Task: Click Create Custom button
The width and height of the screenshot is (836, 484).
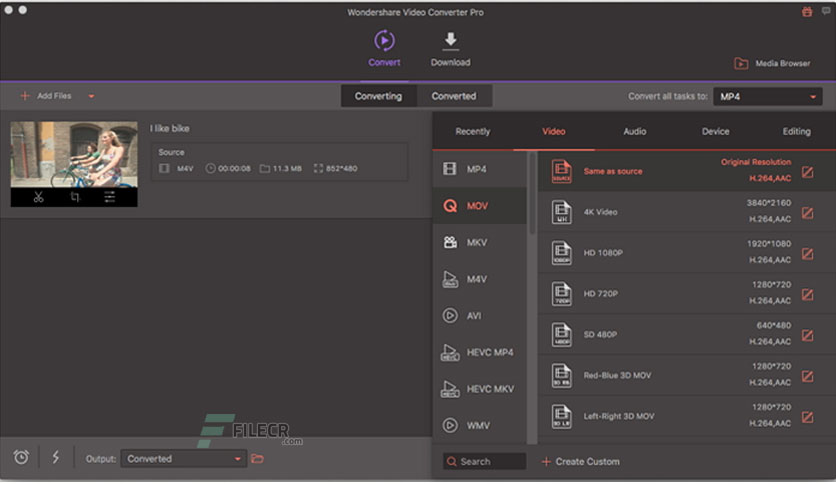Action: [x=581, y=462]
